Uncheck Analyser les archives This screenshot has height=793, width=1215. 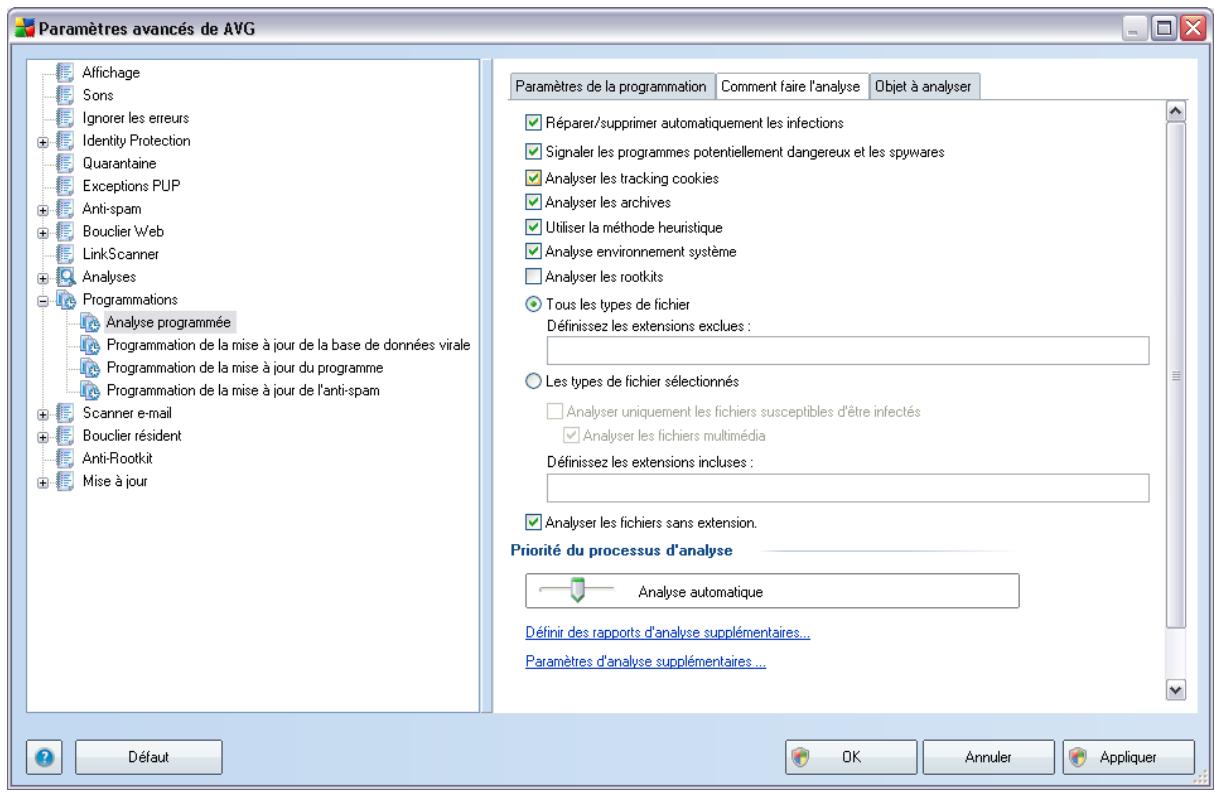tap(533, 203)
